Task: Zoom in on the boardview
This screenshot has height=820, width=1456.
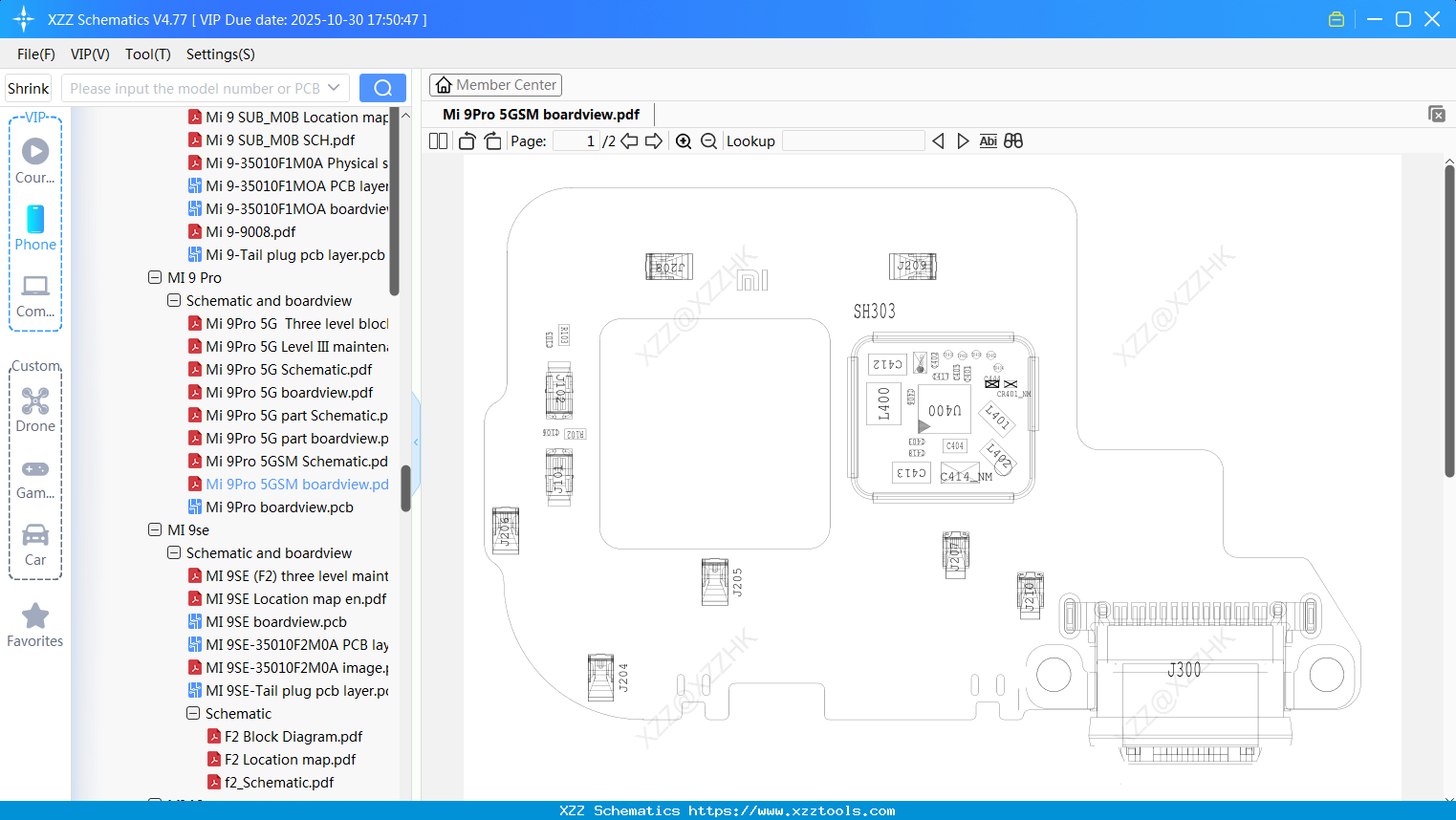Action: click(x=684, y=141)
